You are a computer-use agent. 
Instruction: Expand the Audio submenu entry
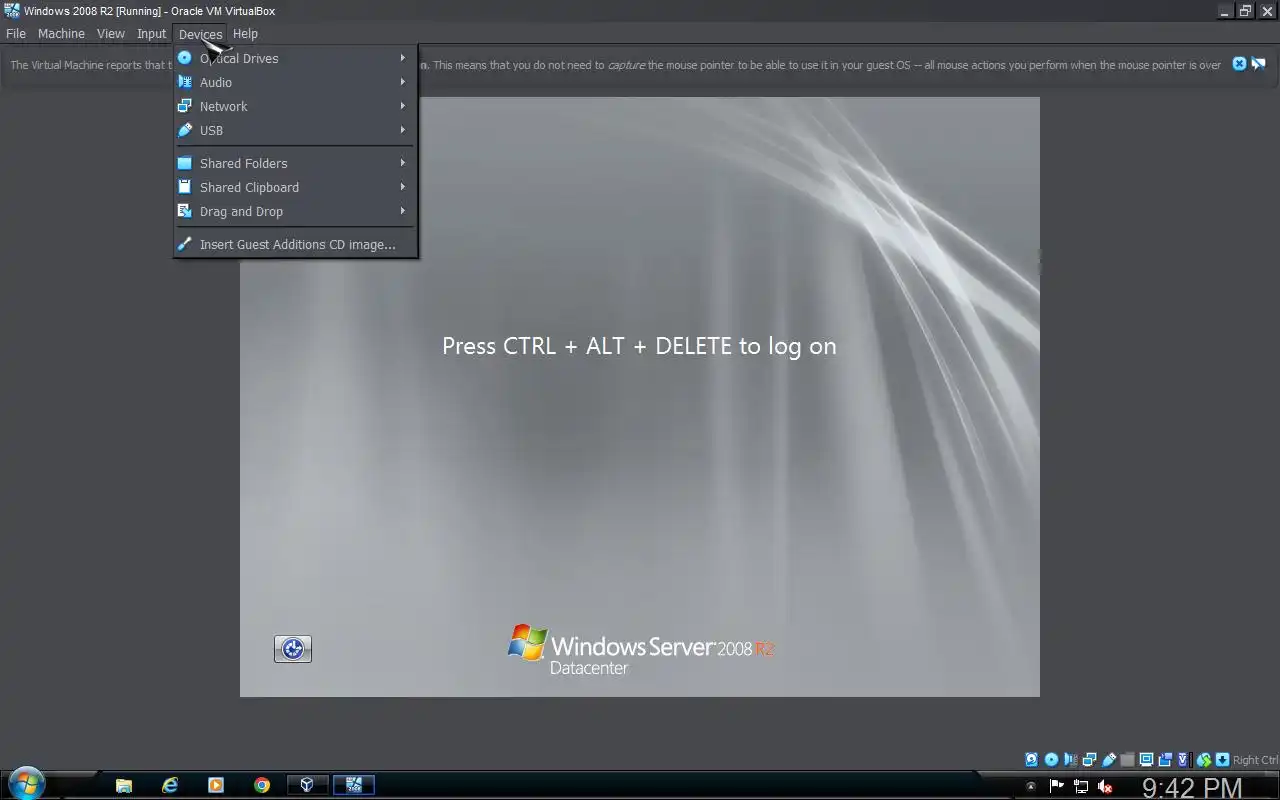click(x=295, y=82)
